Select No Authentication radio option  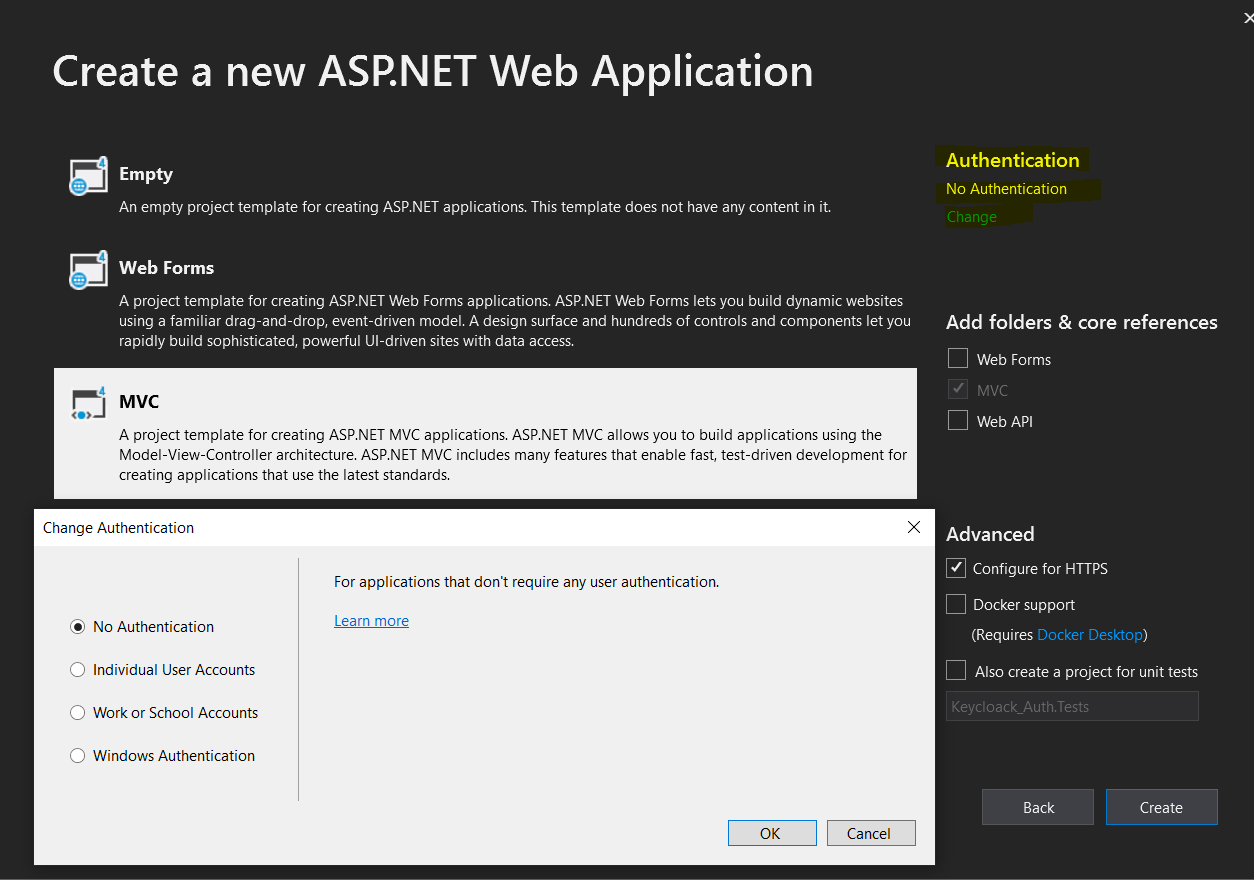click(77, 627)
